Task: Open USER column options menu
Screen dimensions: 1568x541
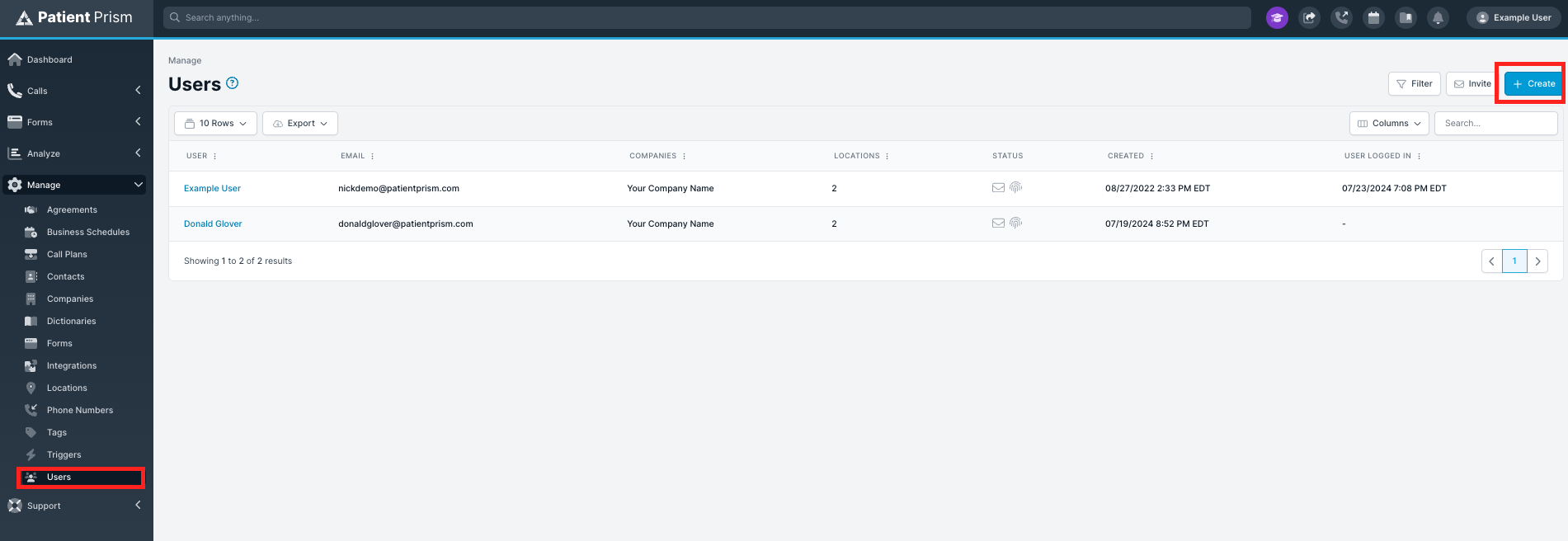Action: tap(214, 156)
